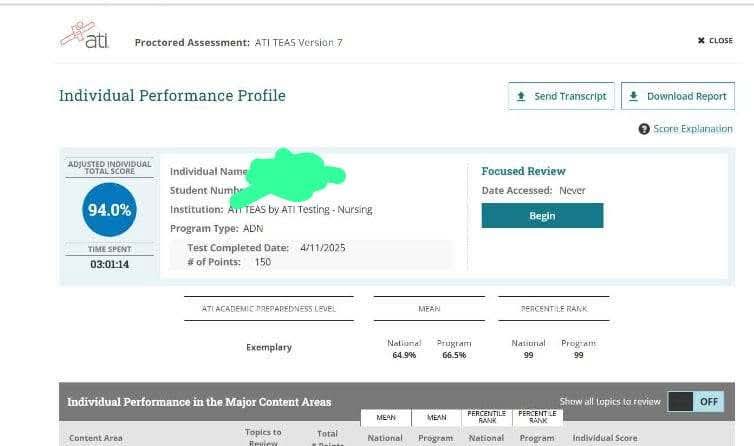Click the Individual Score column header
Image resolution: width=754 pixels, height=446 pixels.
tap(605, 438)
